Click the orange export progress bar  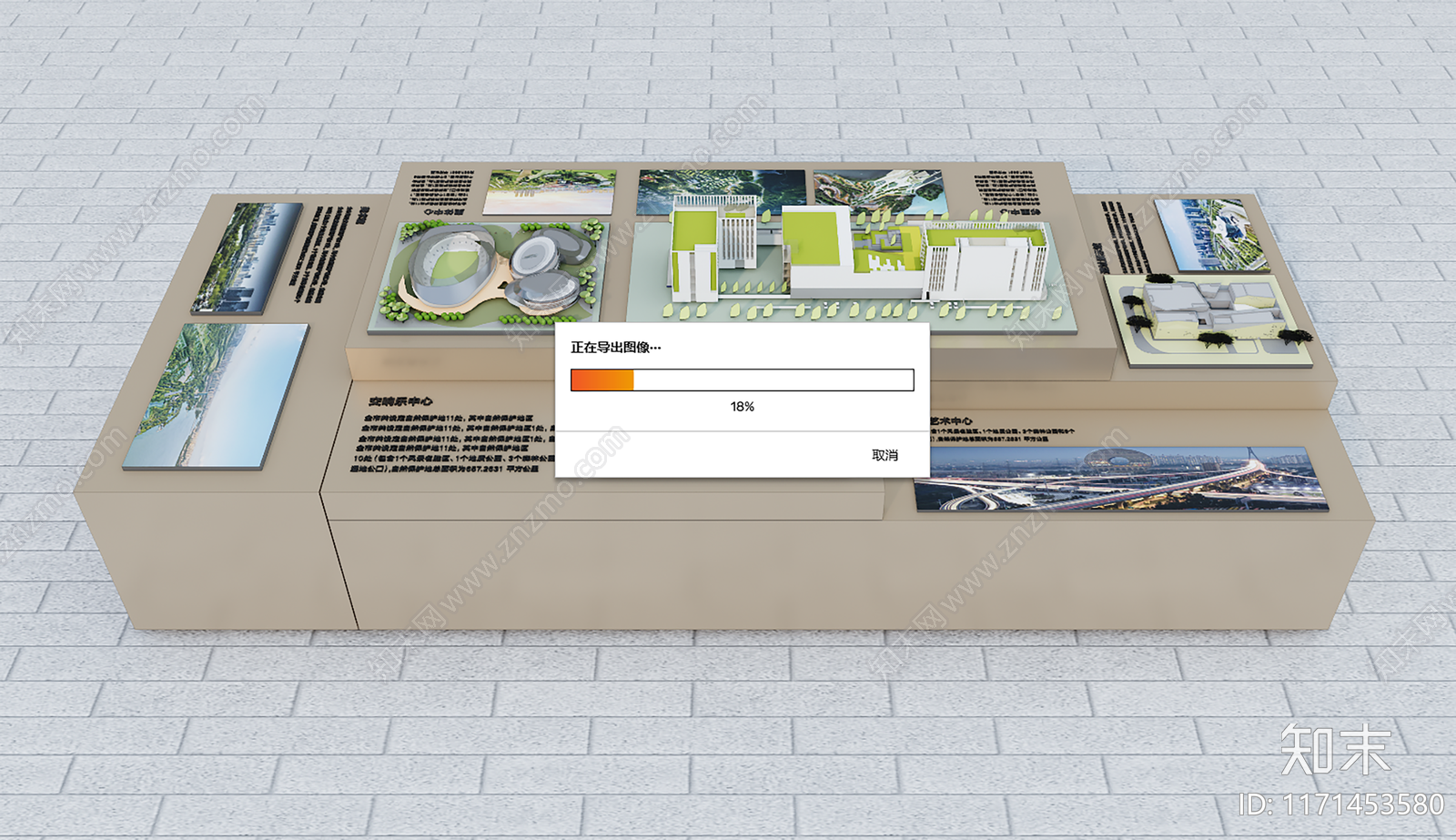(x=742, y=380)
